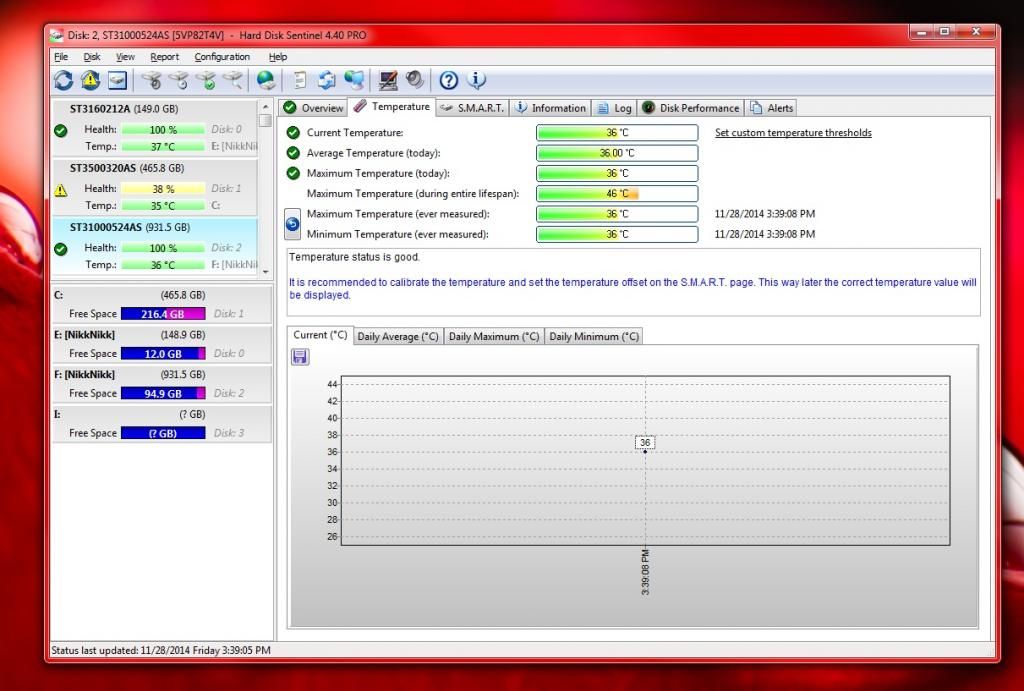
Task: Switch to the Disk Performance tab
Action: point(691,108)
